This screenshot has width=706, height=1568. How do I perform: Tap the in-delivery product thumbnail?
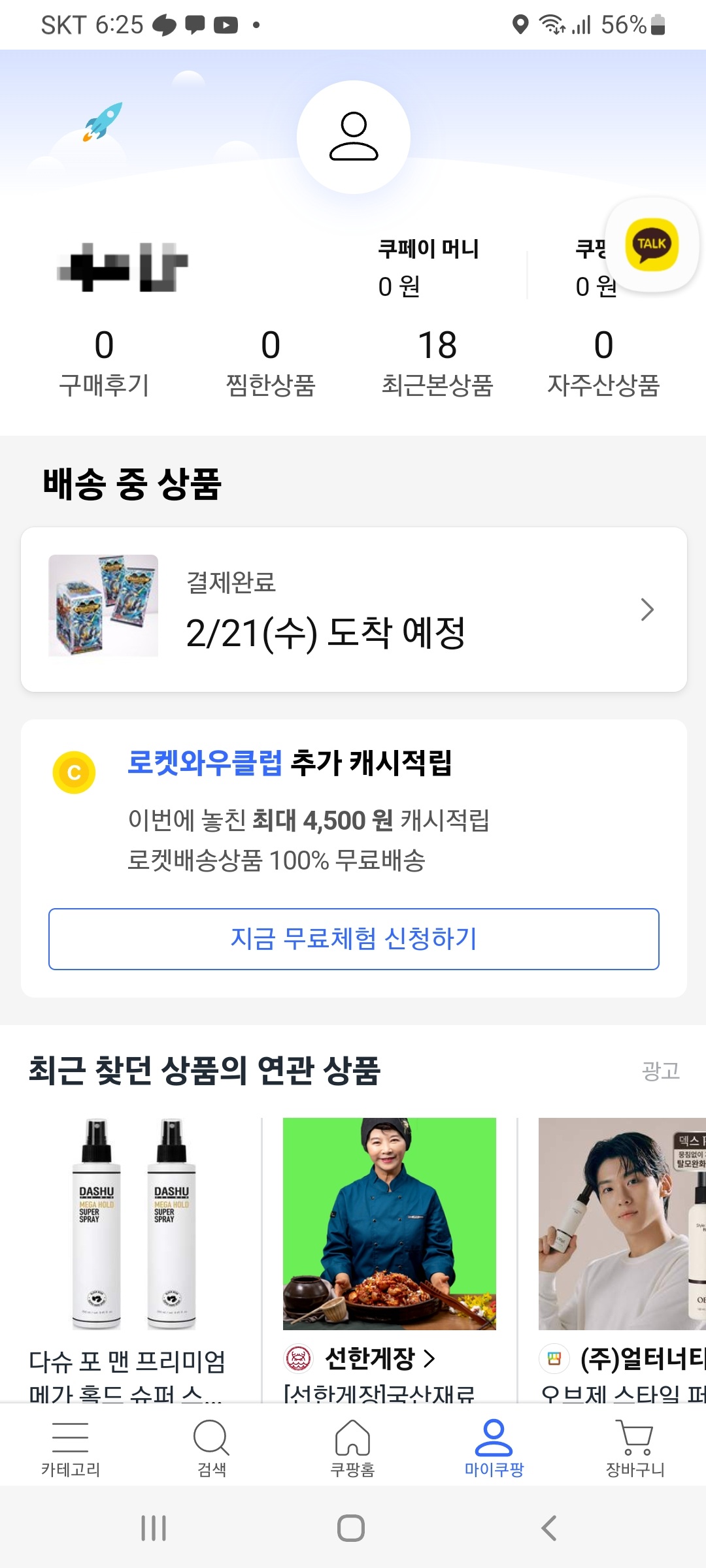point(103,606)
